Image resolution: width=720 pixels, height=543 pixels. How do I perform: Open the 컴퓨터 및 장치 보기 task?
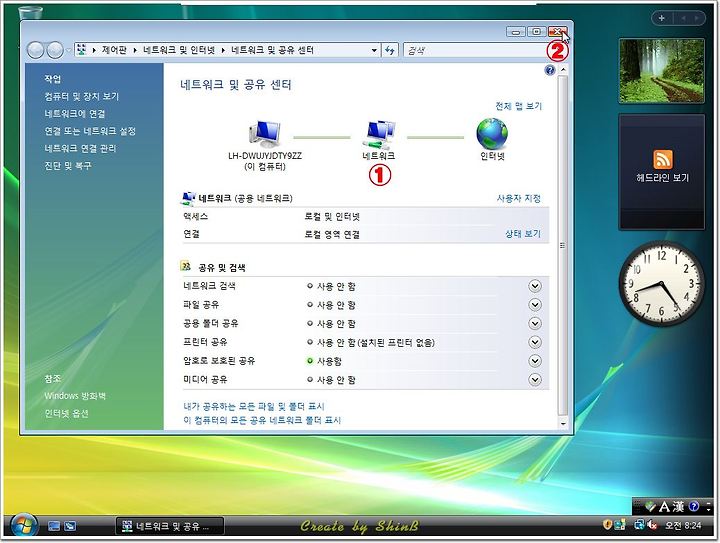pyautogui.click(x=82, y=96)
